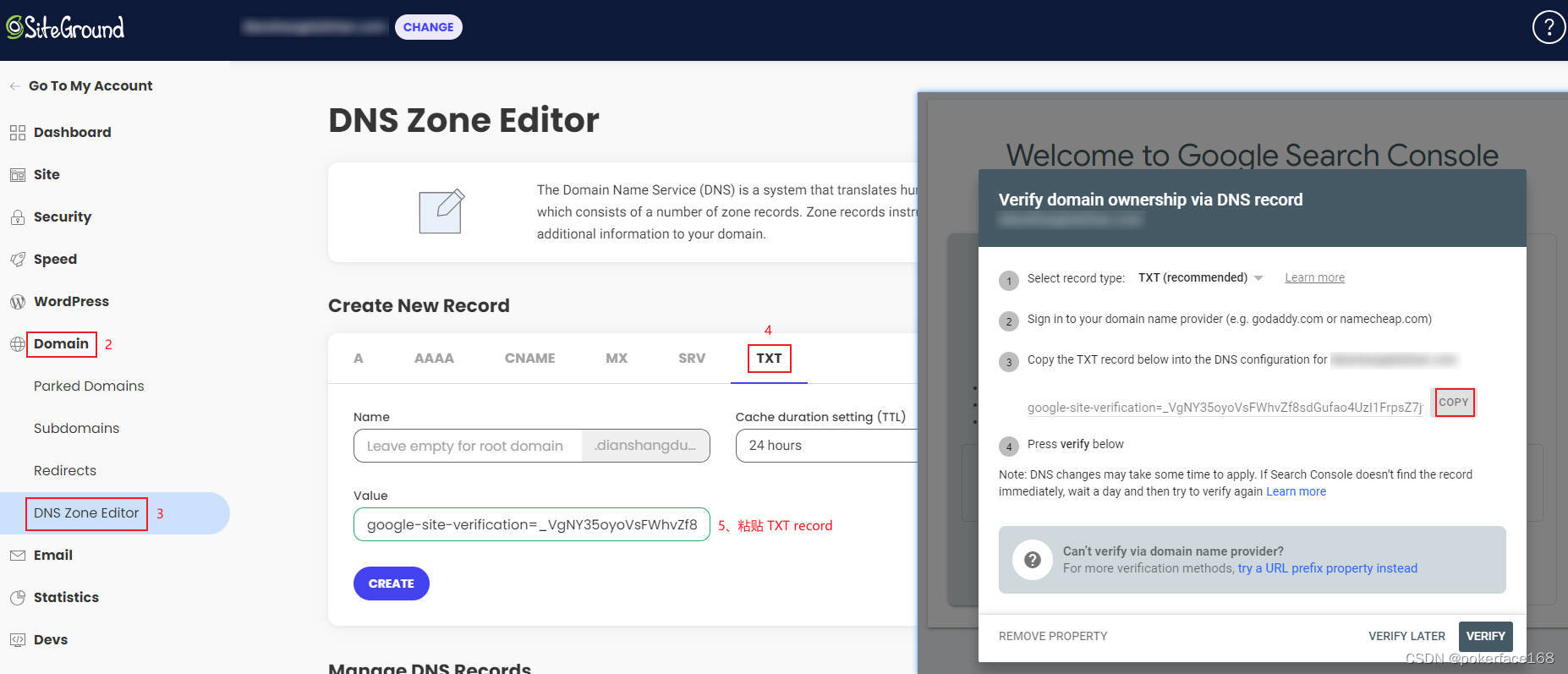This screenshot has width=1568, height=674.
Task: Follow the URL prefix property link
Action: (1327, 568)
